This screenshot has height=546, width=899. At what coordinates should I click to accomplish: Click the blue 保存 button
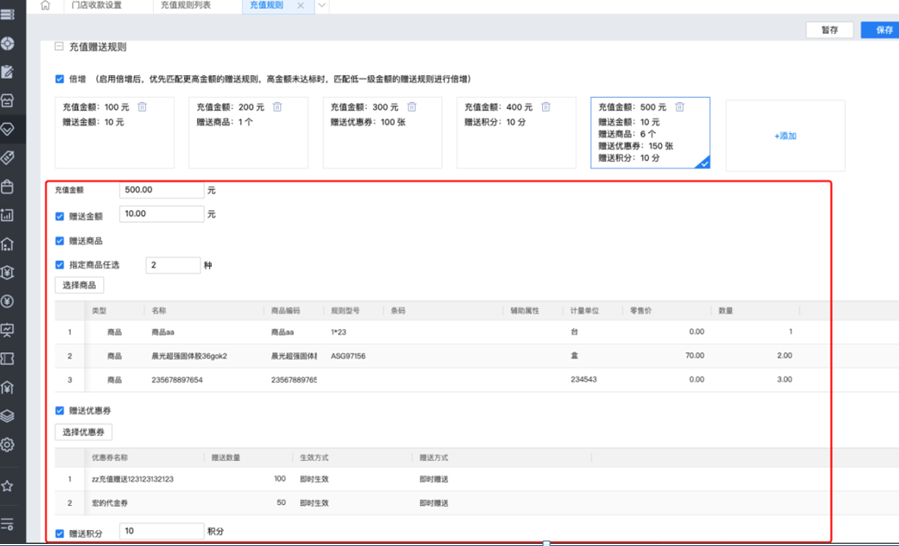pyautogui.click(x=883, y=30)
